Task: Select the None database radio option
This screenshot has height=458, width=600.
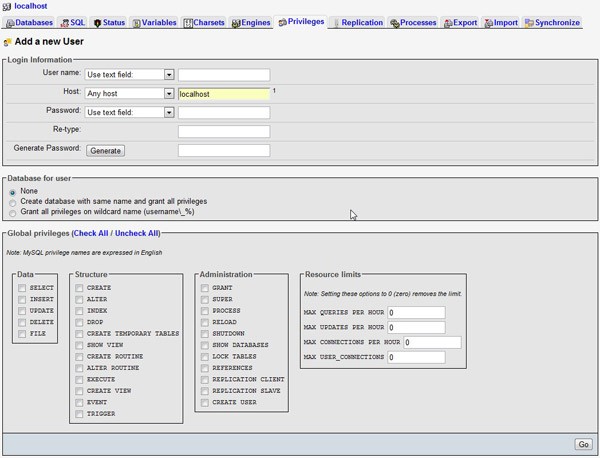Action: tap(13, 192)
